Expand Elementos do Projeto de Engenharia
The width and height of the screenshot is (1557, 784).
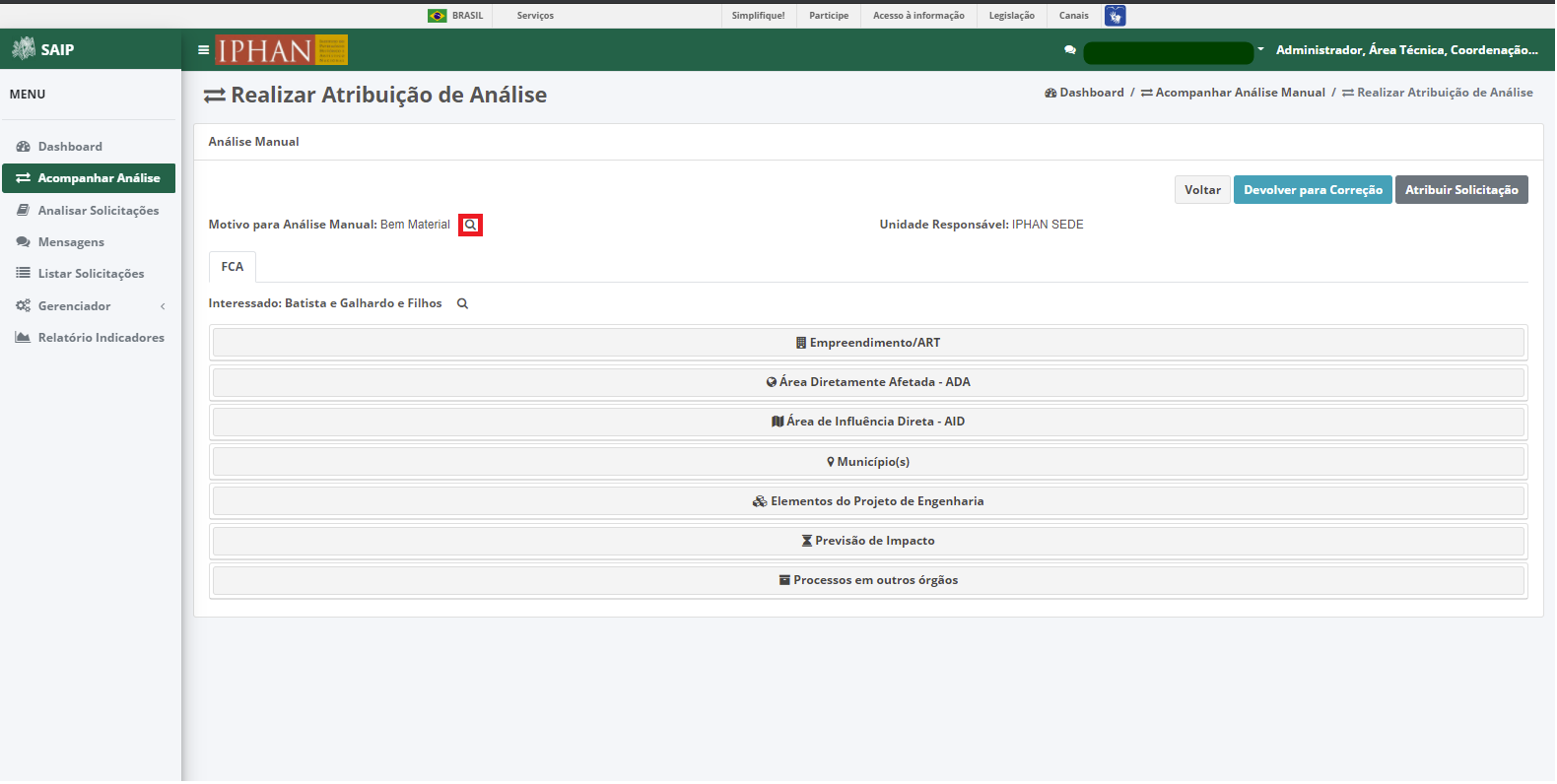point(868,501)
